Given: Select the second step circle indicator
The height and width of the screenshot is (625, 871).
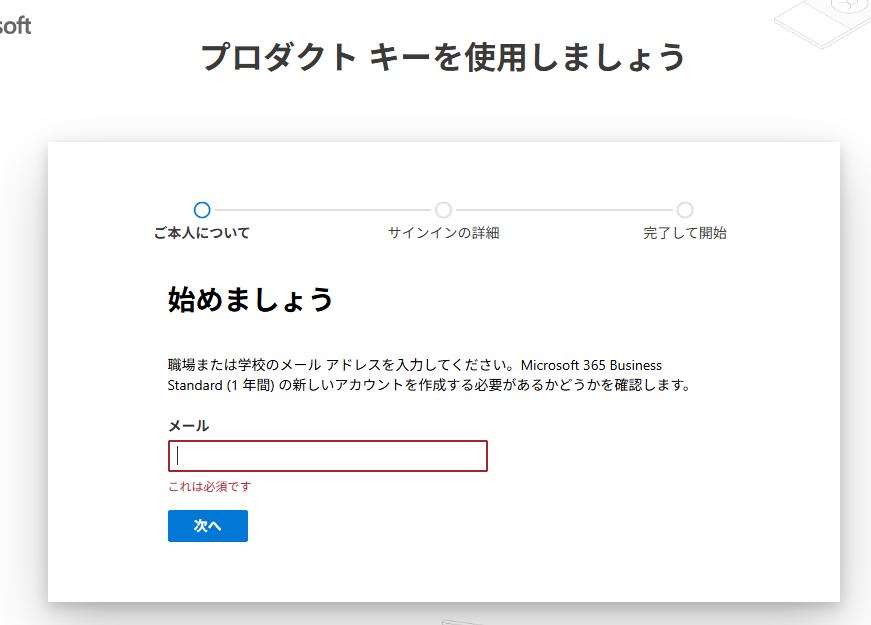Looking at the screenshot, I should [443, 210].
